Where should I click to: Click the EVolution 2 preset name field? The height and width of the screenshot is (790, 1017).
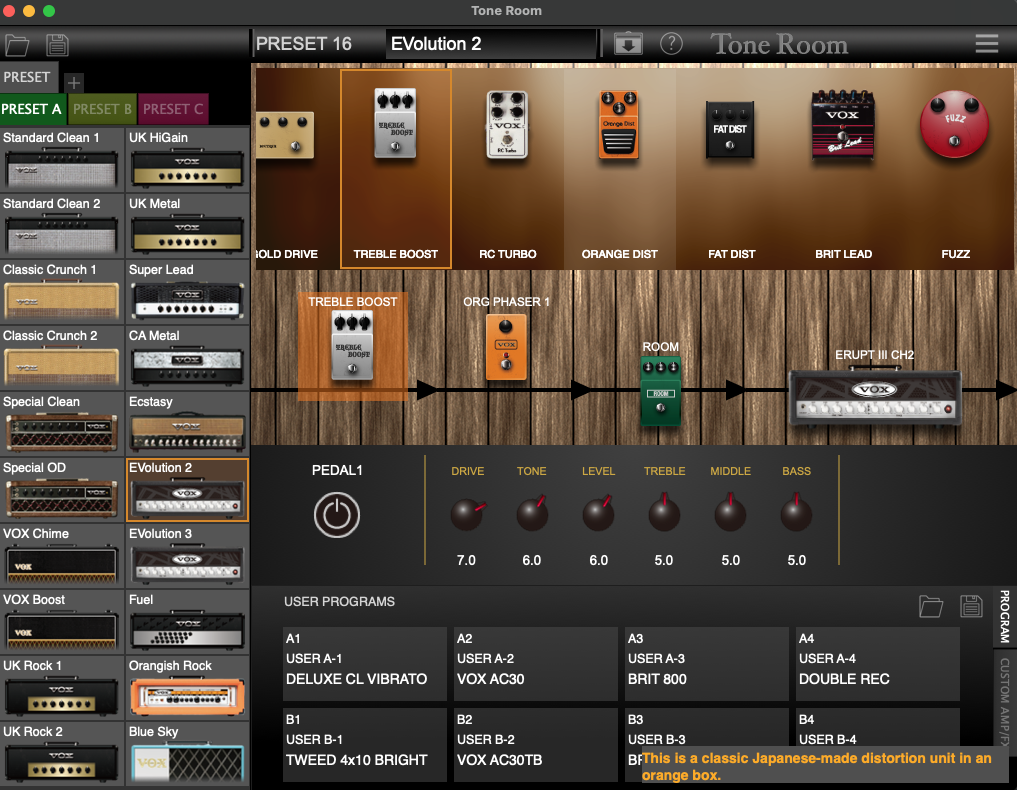point(490,44)
